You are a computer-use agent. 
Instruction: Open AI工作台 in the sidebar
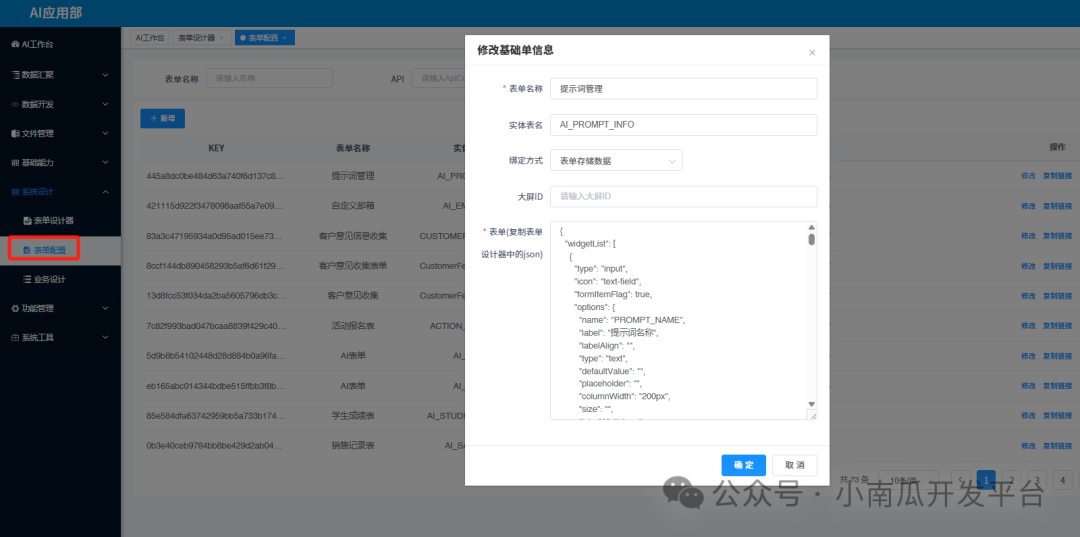pos(61,44)
